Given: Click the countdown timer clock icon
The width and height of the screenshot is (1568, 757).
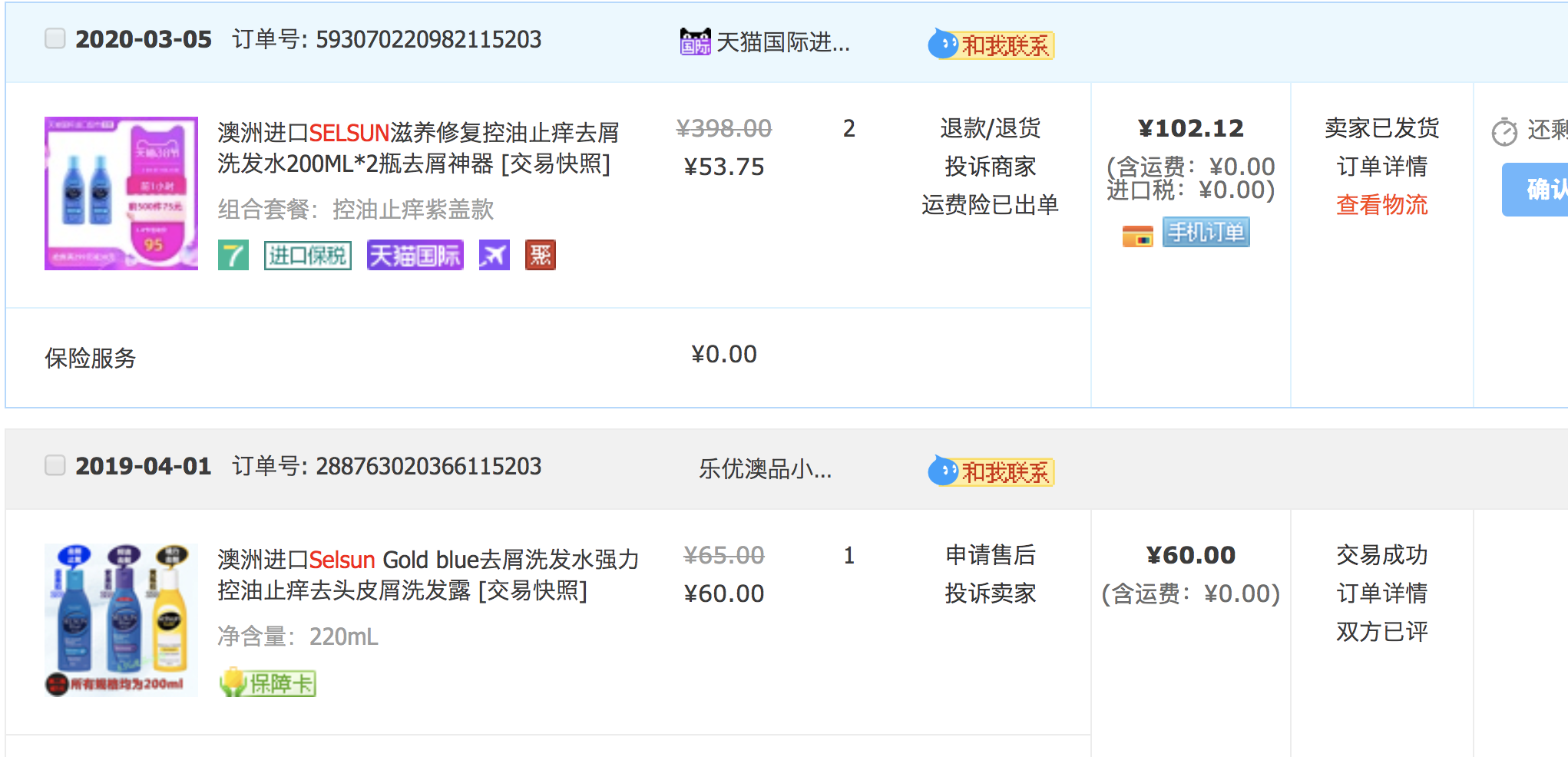Looking at the screenshot, I should pyautogui.click(x=1505, y=131).
